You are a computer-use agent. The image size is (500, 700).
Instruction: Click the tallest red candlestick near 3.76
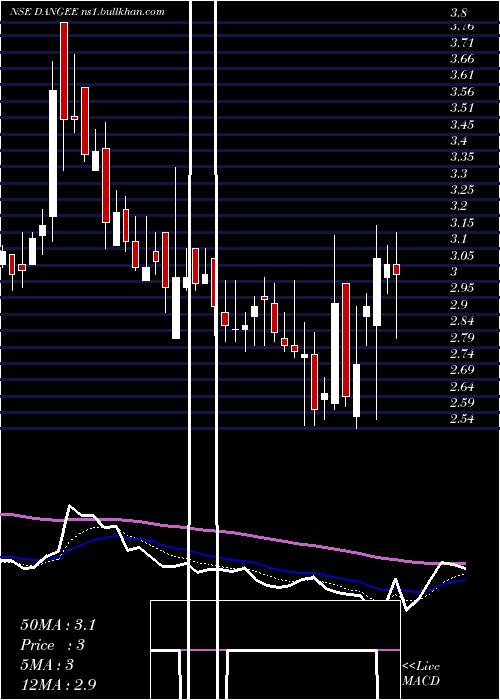[64, 71]
